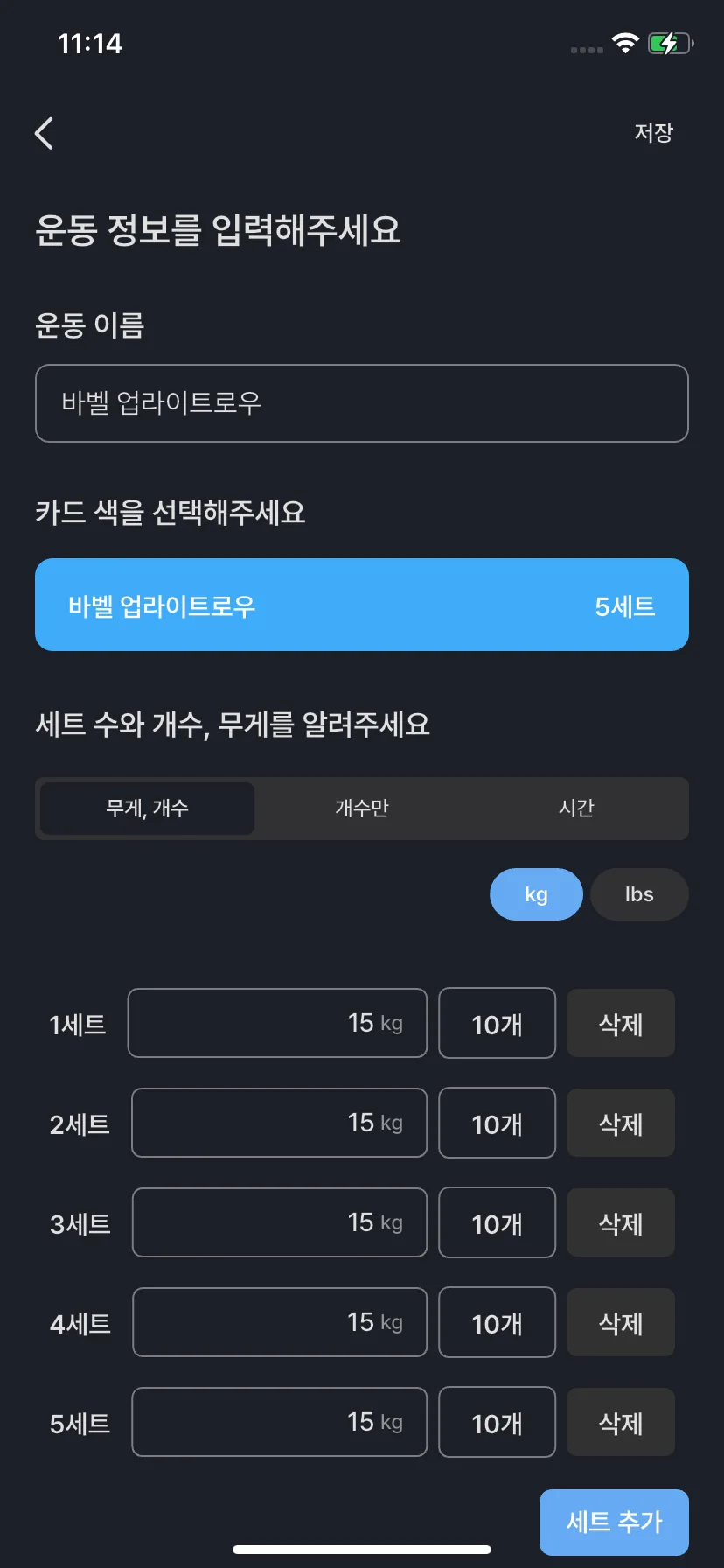724x1568 pixels.
Task: Tap the Wi-Fi status icon
Action: coord(625,43)
